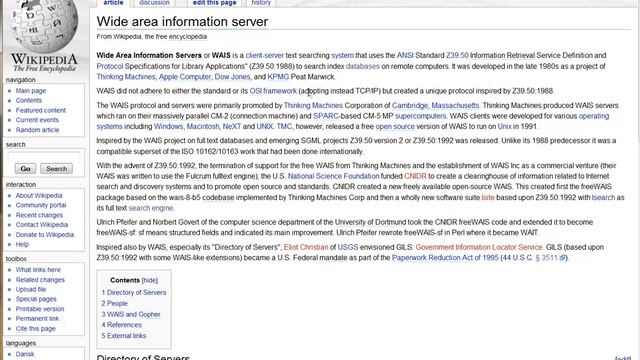Open the Isearch link

(x=603, y=198)
